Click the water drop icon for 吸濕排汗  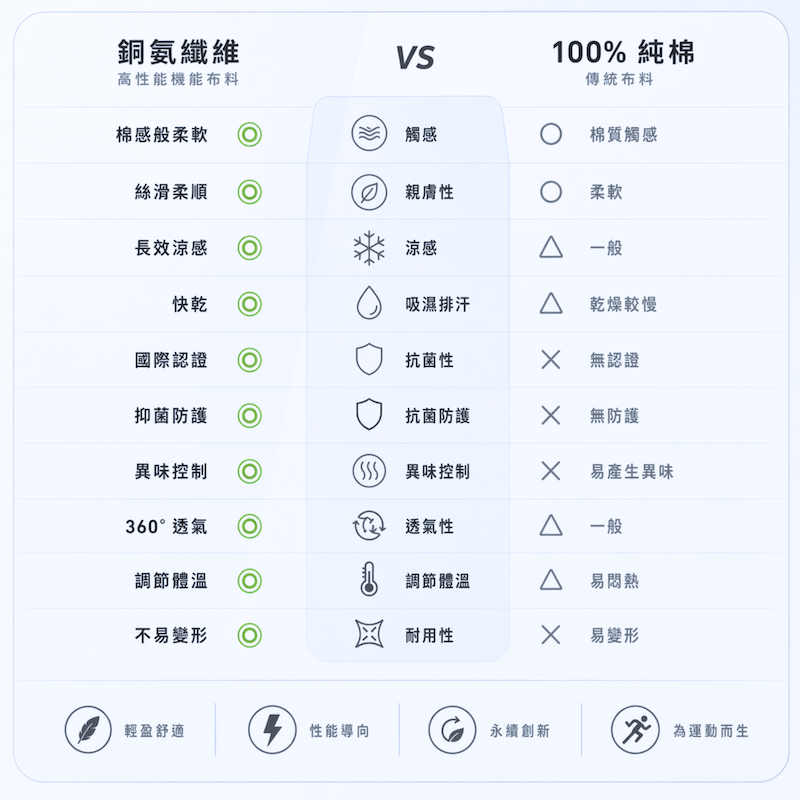click(x=369, y=303)
